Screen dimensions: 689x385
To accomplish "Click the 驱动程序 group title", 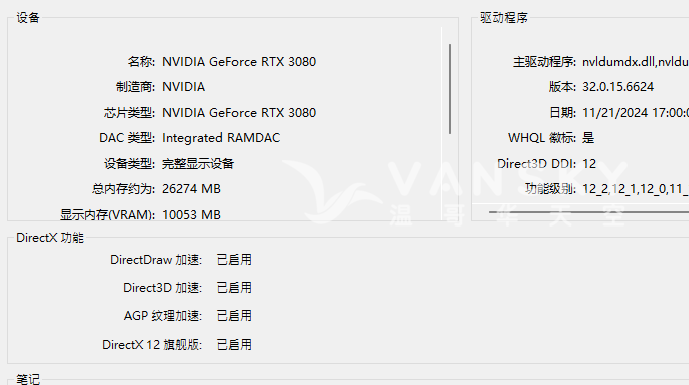I will [x=504, y=18].
